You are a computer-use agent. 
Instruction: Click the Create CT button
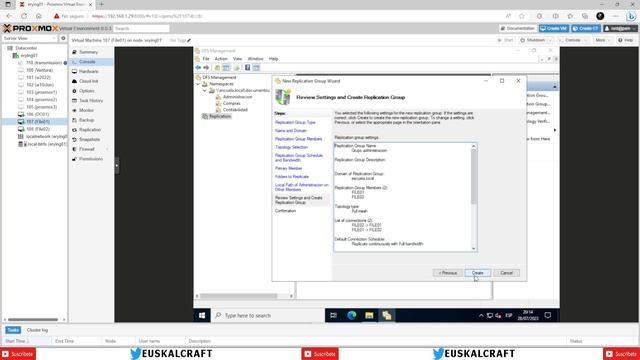pos(586,28)
